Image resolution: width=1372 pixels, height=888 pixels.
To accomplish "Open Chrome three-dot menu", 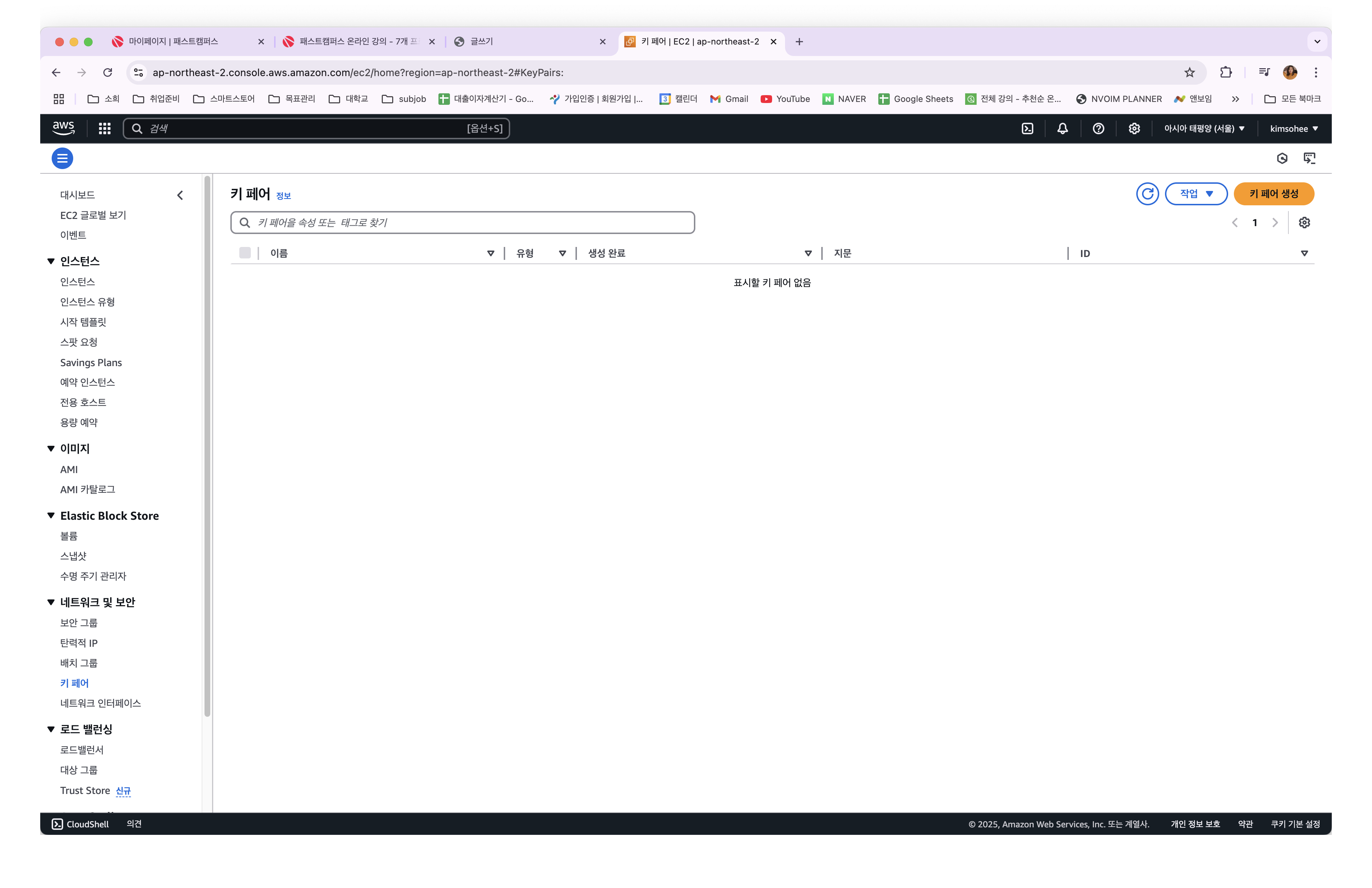I will point(1316,72).
